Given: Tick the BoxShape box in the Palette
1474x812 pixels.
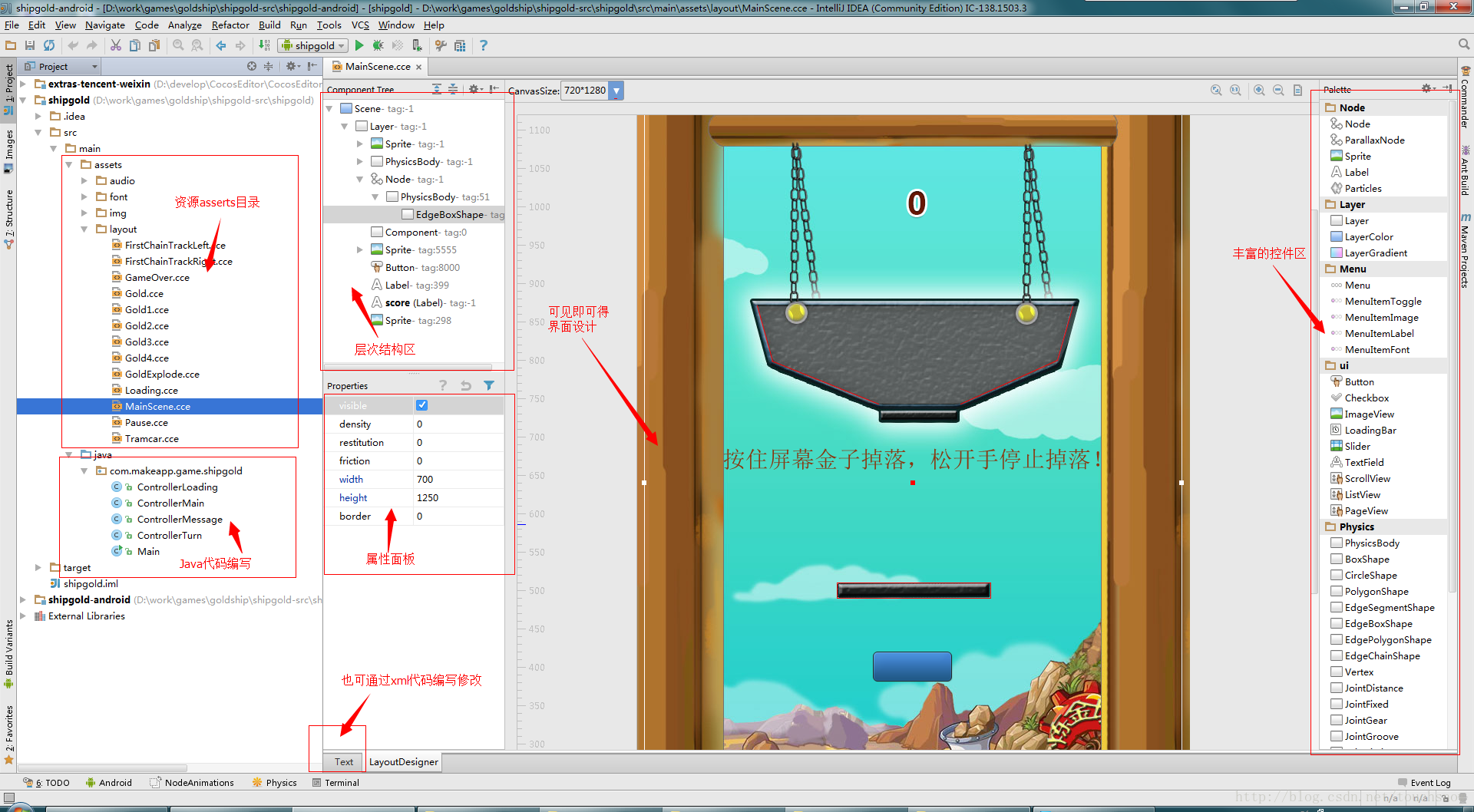Looking at the screenshot, I should point(1336,559).
